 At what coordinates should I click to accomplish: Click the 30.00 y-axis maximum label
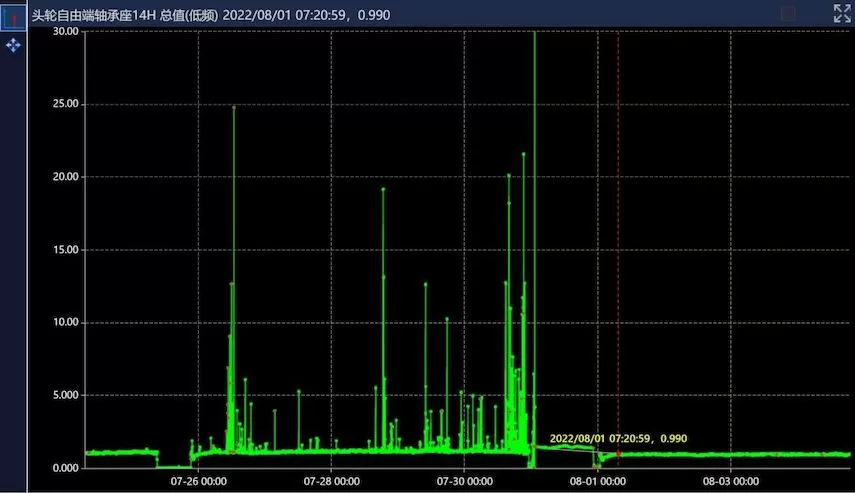click(66, 31)
